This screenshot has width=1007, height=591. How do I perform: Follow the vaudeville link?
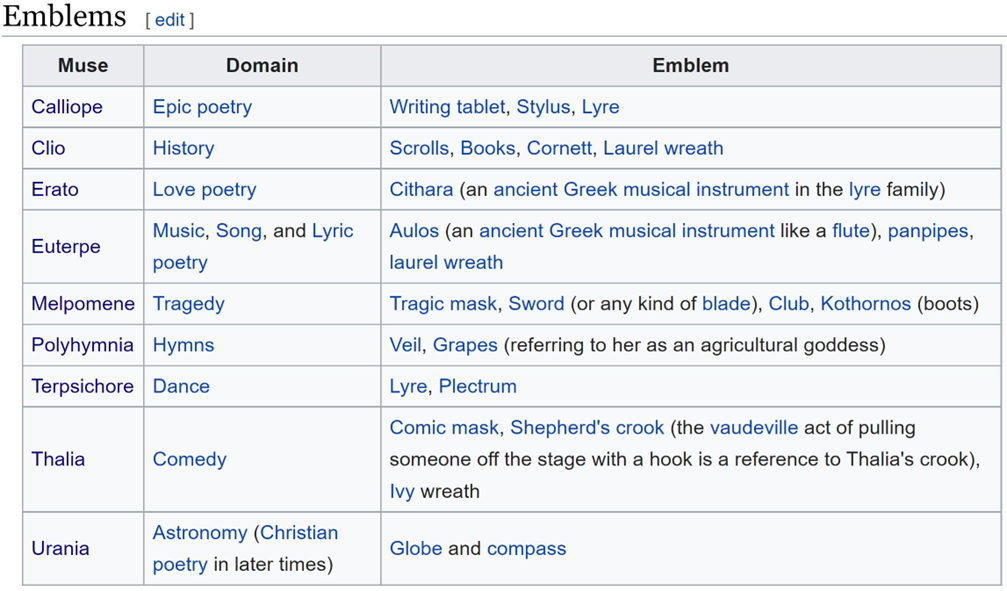click(x=753, y=428)
